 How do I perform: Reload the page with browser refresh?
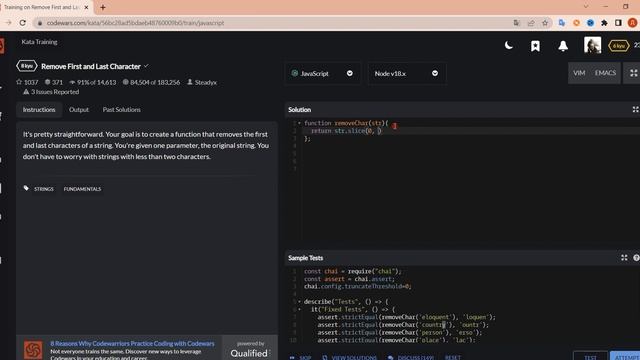(23, 23)
